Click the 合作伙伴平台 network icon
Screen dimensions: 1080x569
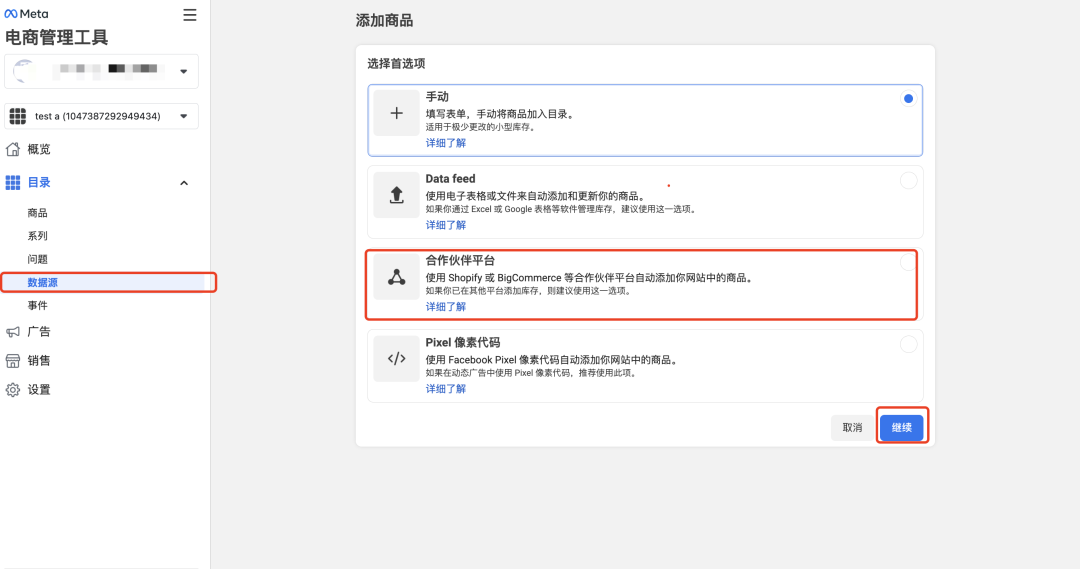click(396, 277)
